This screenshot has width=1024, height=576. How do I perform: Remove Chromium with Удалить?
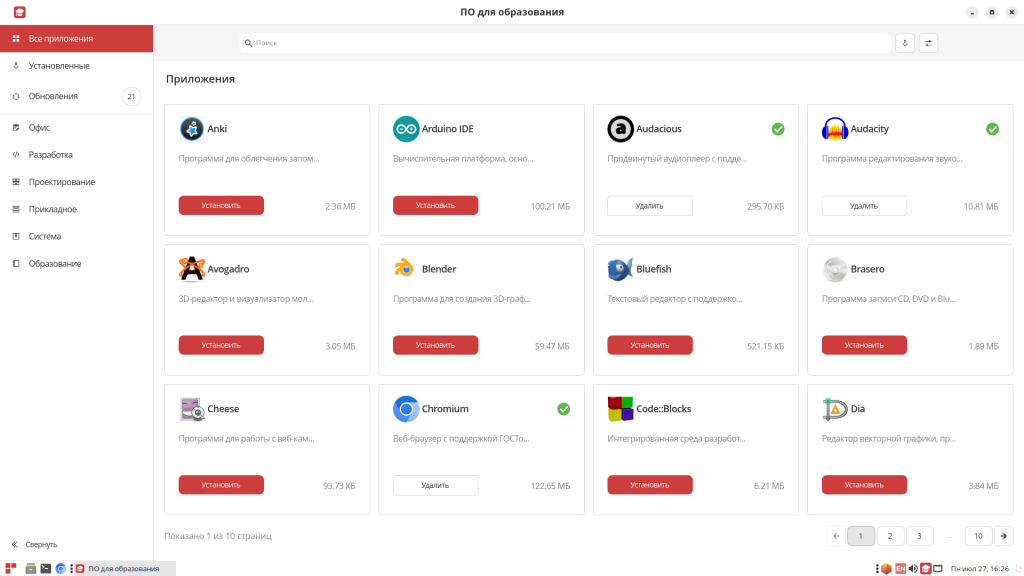coord(436,485)
